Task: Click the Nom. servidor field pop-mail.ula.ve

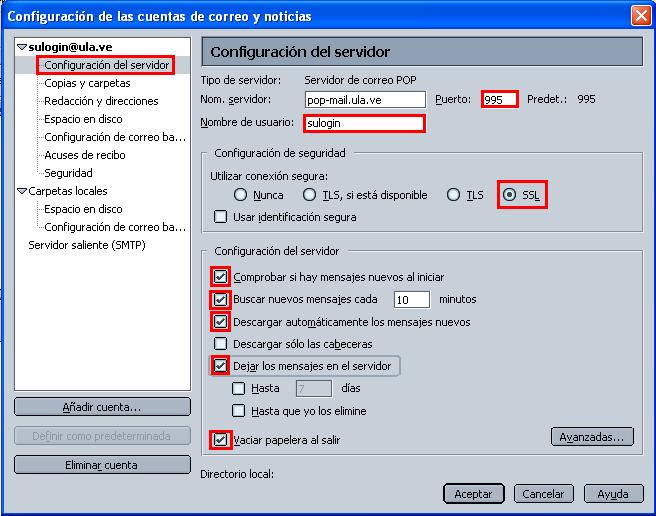Action: [x=365, y=100]
